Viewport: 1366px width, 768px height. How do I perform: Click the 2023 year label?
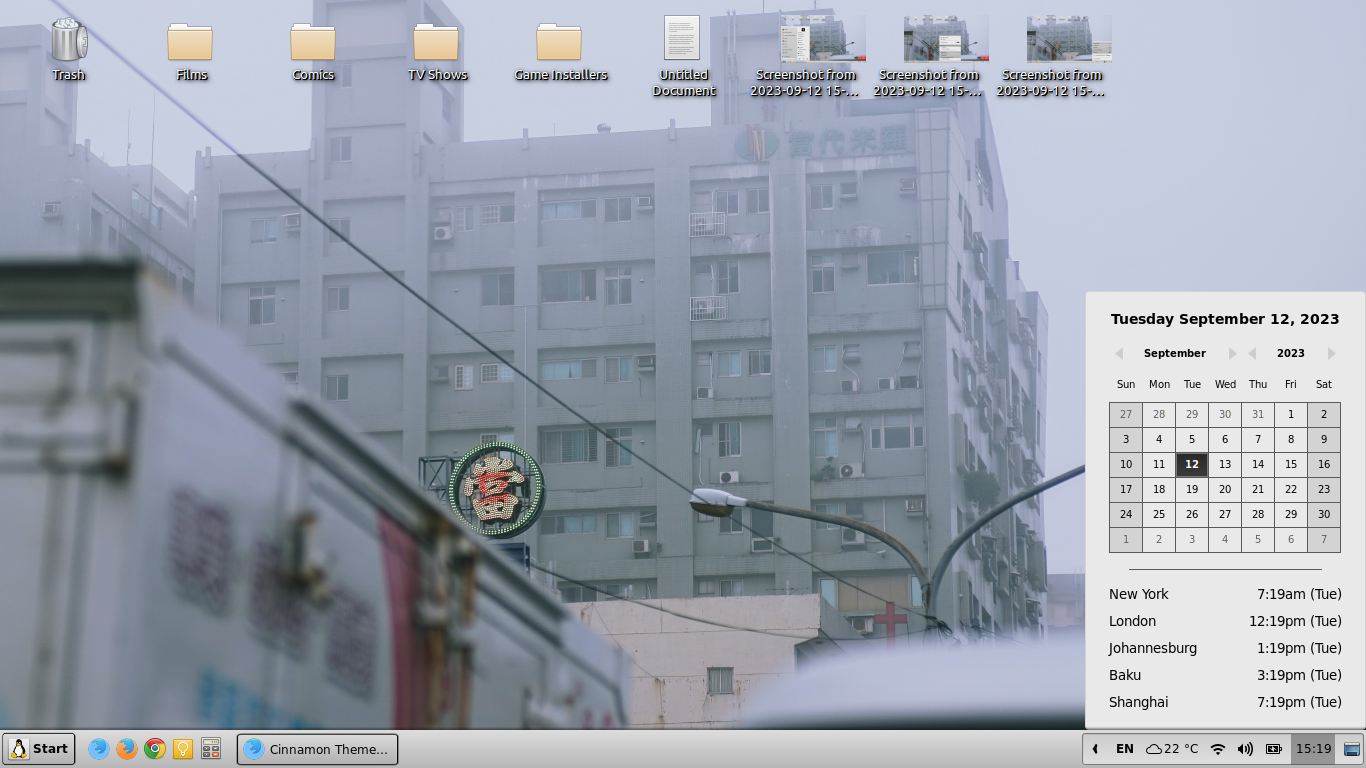click(1291, 353)
